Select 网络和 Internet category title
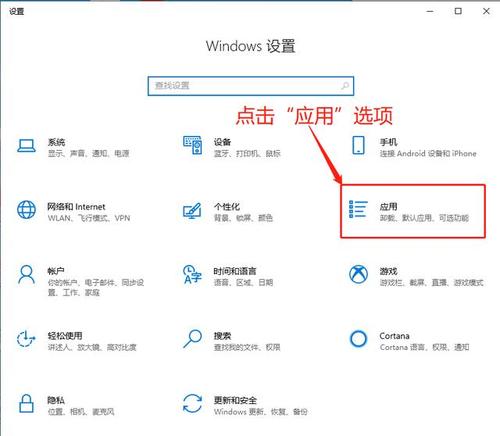This screenshot has width=500, height=436. (x=76, y=207)
